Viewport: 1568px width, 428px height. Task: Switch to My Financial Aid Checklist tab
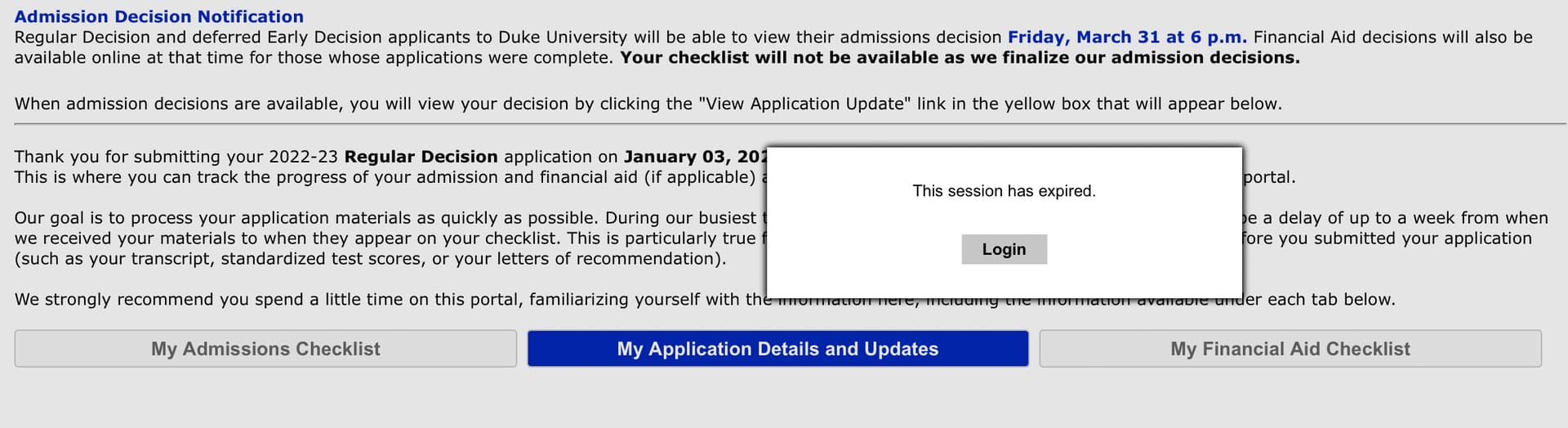(1290, 349)
